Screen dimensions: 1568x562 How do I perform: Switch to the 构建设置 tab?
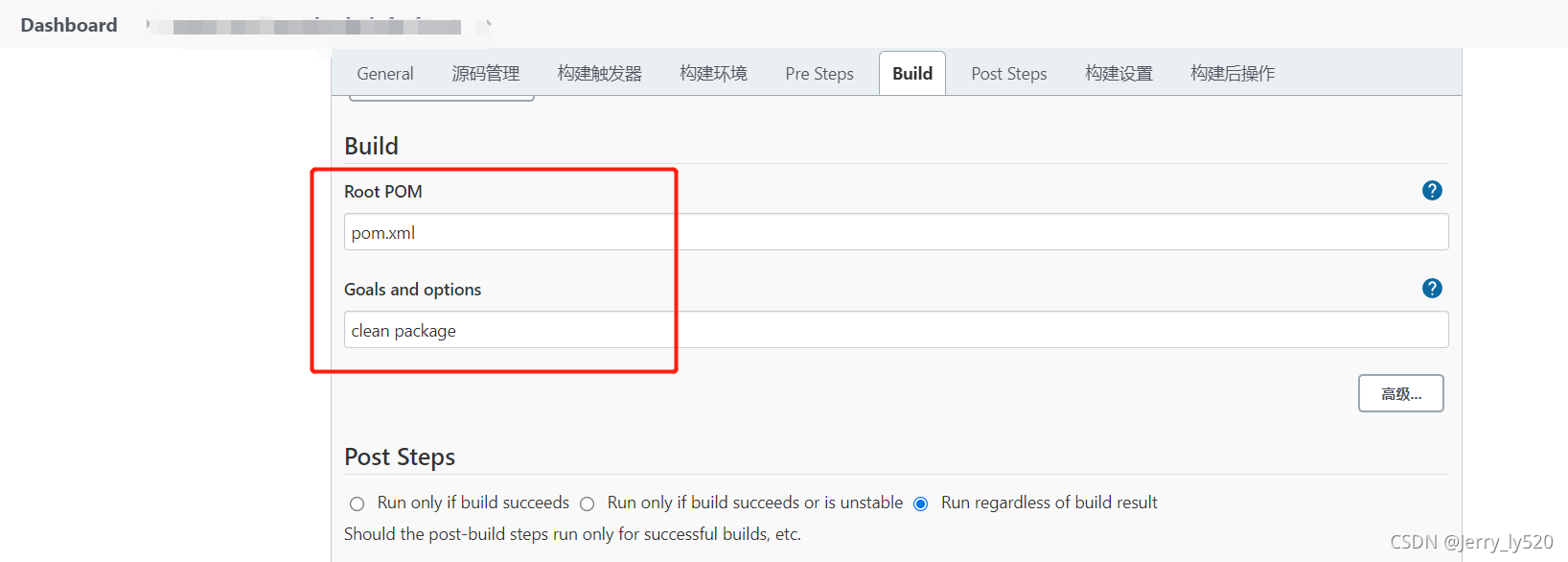(x=1118, y=74)
